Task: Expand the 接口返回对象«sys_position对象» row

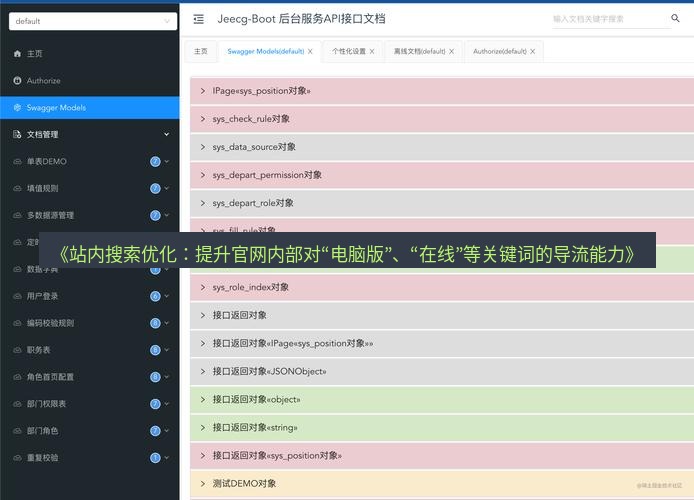Action: click(442, 456)
